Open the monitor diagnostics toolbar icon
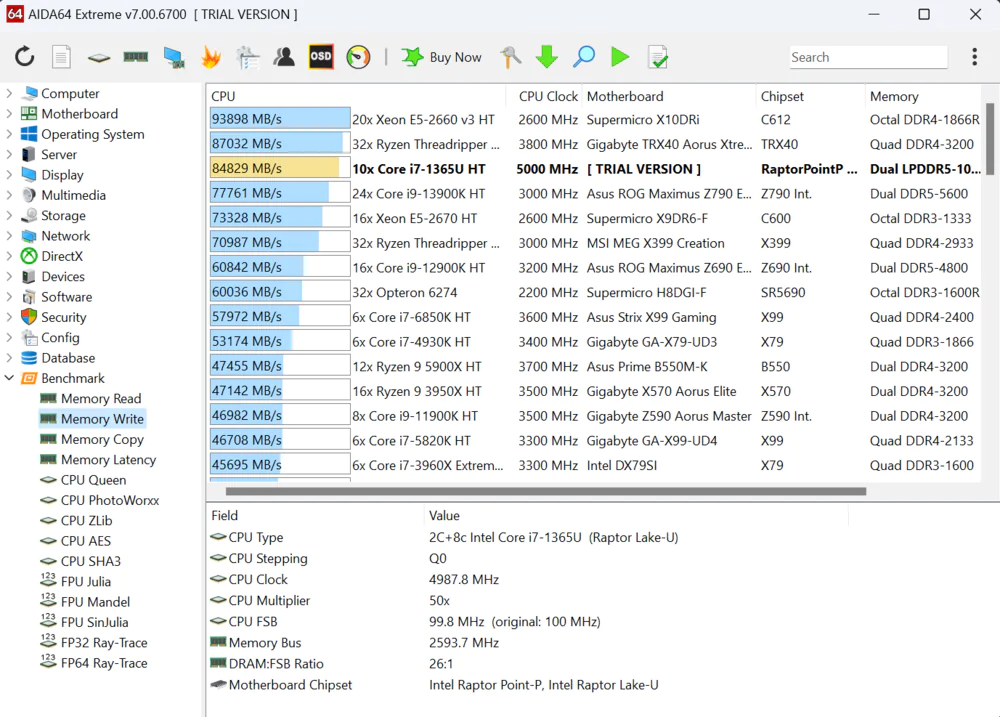This screenshot has width=1000, height=717. (x=173, y=57)
